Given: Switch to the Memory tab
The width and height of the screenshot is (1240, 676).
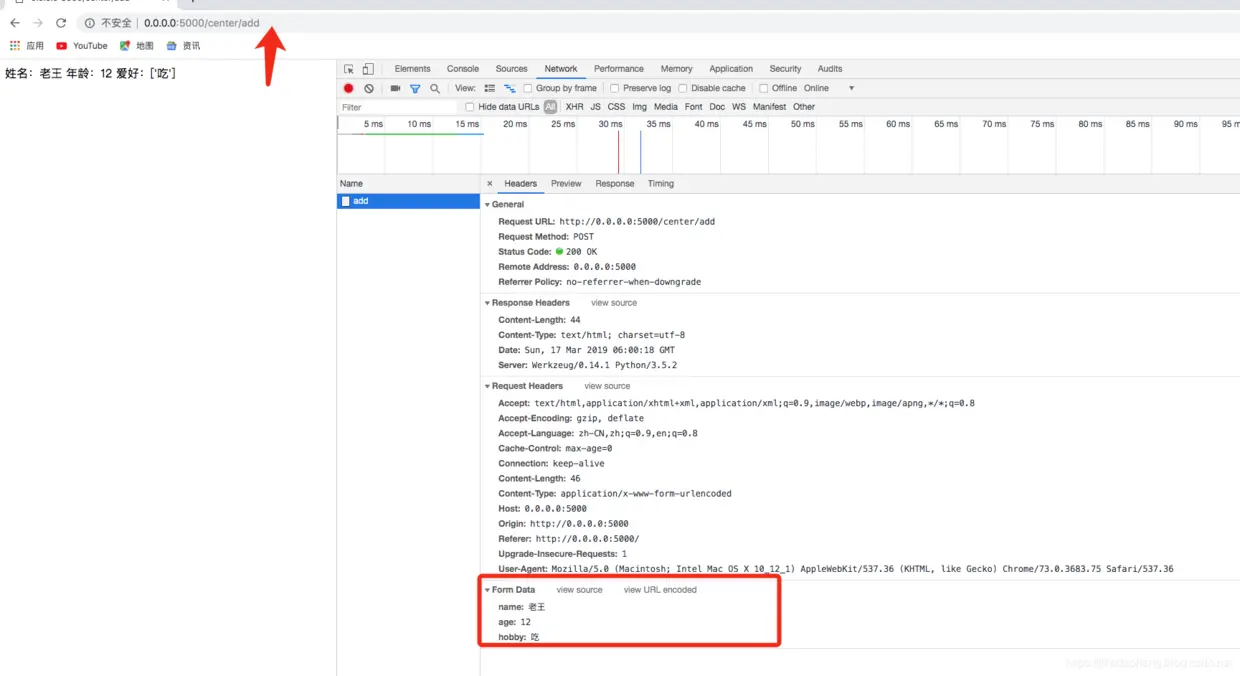Looking at the screenshot, I should click(676, 69).
